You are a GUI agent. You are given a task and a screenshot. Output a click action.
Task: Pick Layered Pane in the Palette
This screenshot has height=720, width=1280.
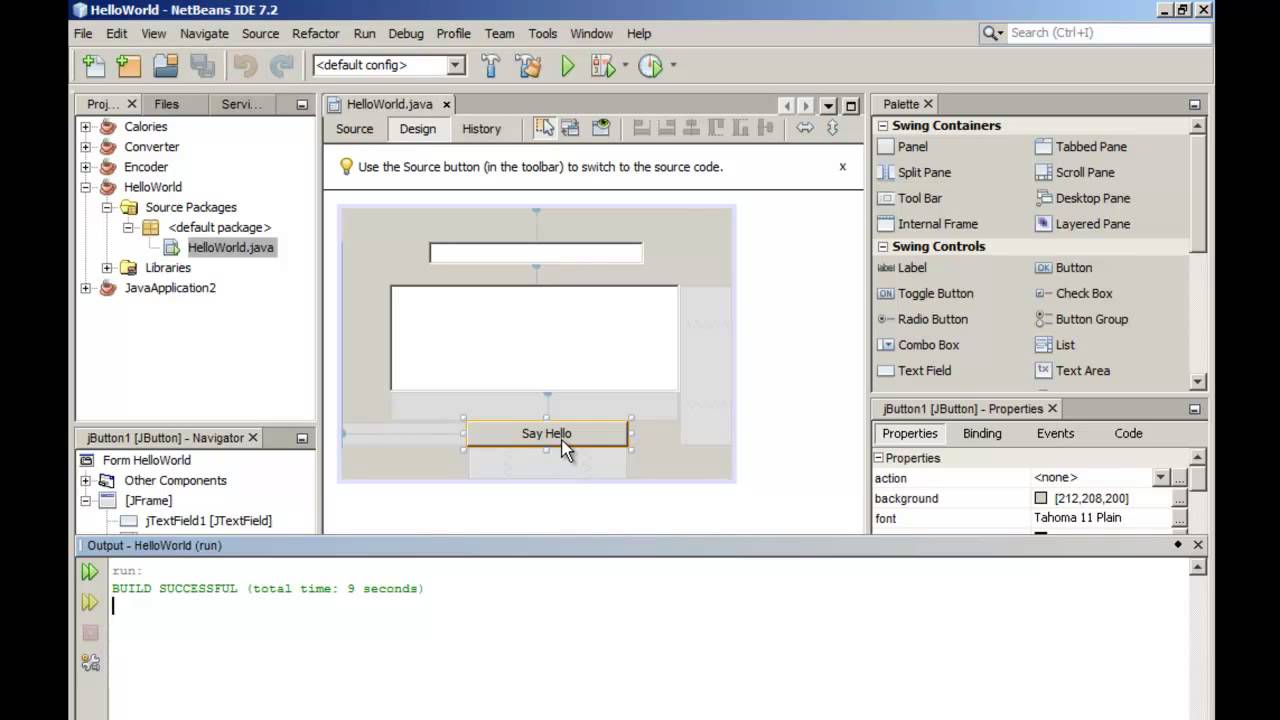pyautogui.click(x=1082, y=224)
